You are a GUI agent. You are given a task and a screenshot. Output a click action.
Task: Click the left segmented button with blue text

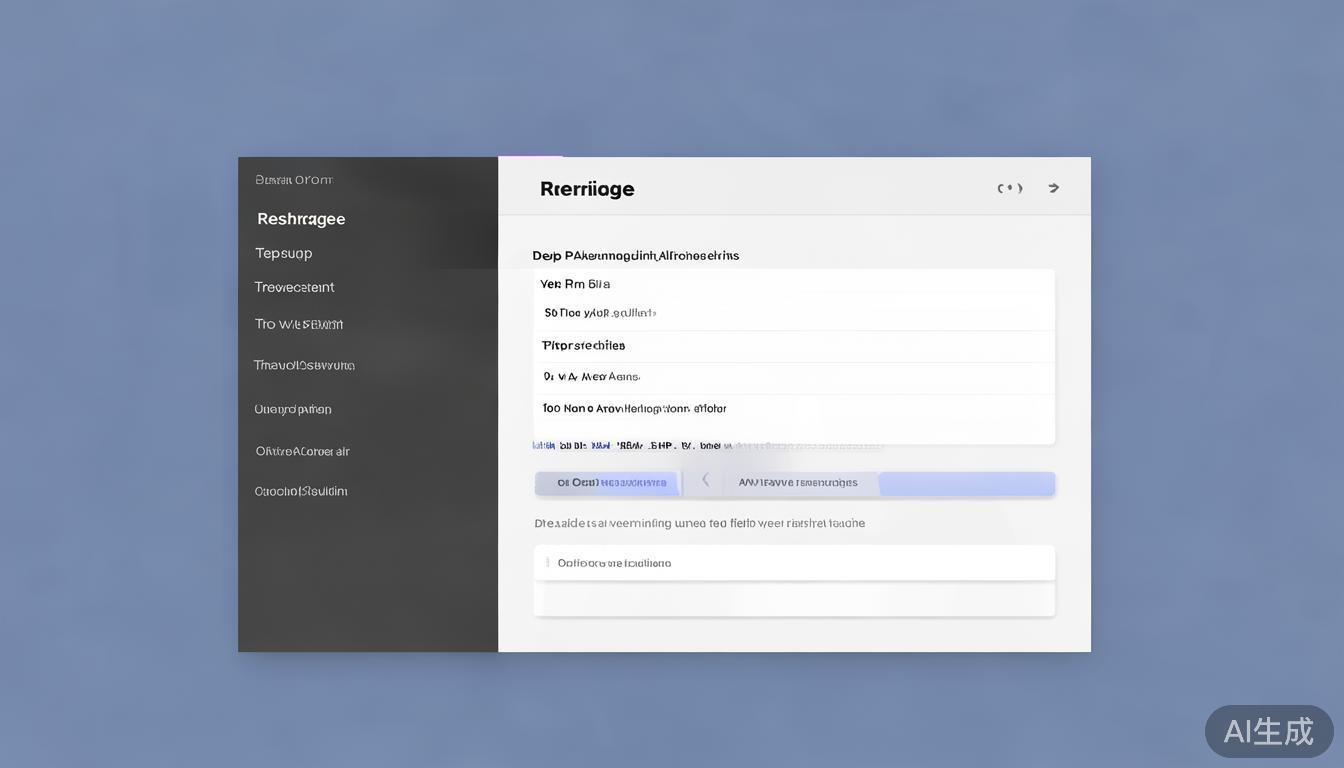pyautogui.click(x=608, y=483)
